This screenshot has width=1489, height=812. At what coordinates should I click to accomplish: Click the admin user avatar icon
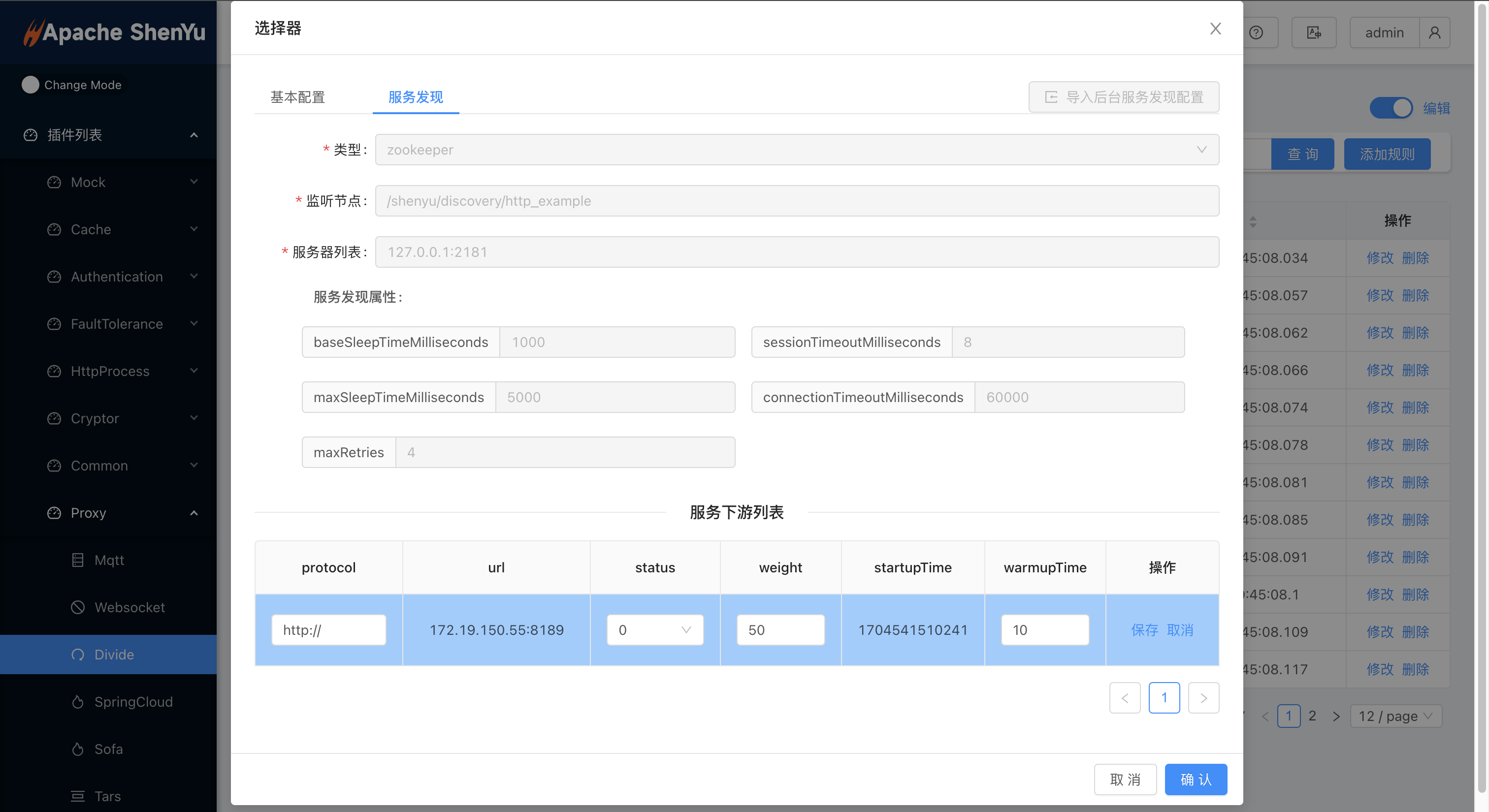coord(1434,32)
